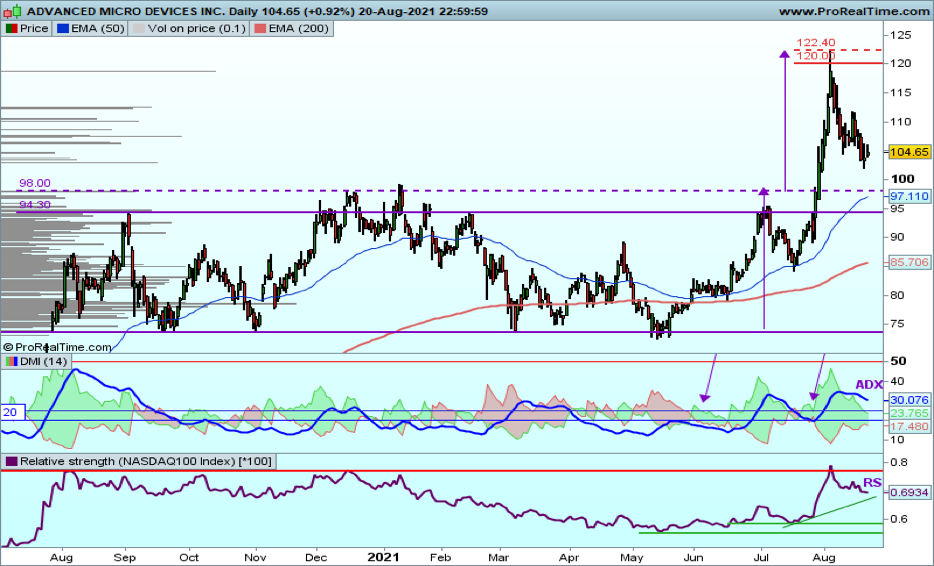
Task: Click the Jul label on time axis
Action: coord(761,558)
